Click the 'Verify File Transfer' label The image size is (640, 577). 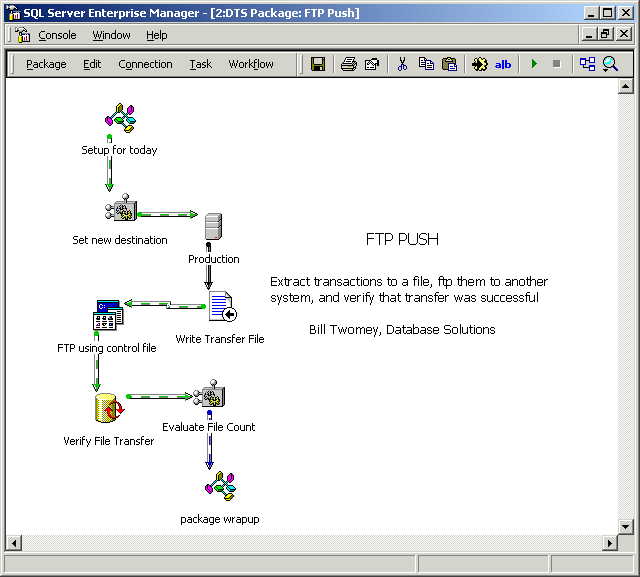click(109, 441)
